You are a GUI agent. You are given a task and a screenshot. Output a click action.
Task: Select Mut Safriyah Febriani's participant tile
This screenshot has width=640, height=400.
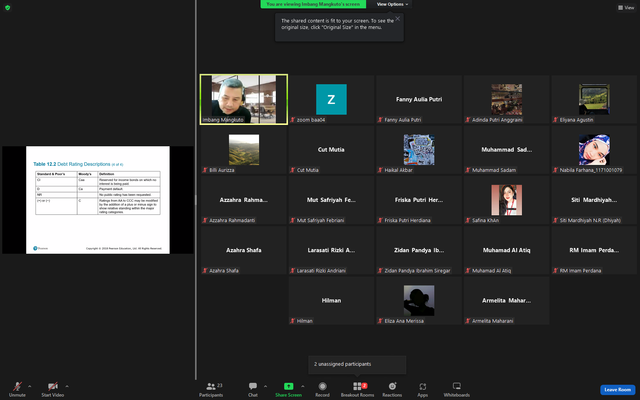click(x=331, y=200)
